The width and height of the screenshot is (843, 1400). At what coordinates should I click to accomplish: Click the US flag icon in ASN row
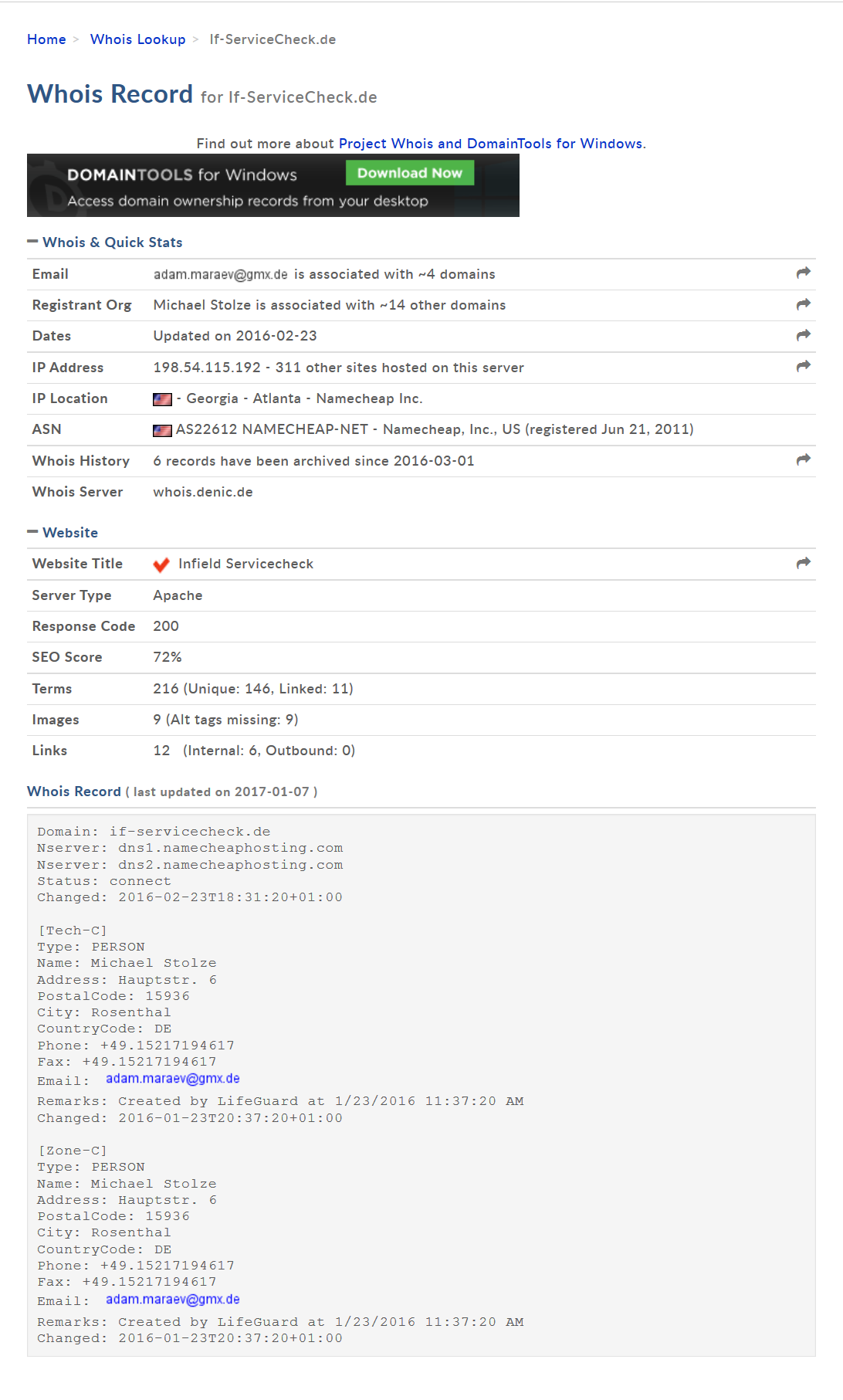coord(162,430)
